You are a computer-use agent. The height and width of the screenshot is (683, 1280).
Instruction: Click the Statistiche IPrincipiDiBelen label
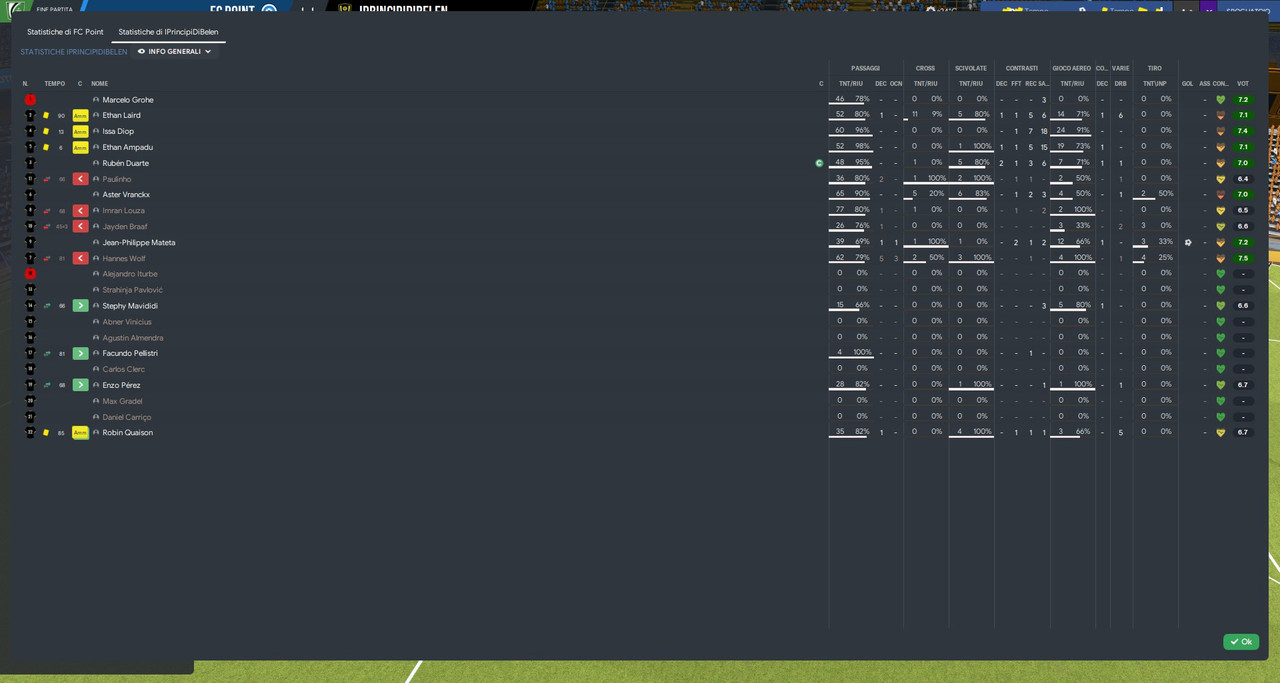pos(74,52)
